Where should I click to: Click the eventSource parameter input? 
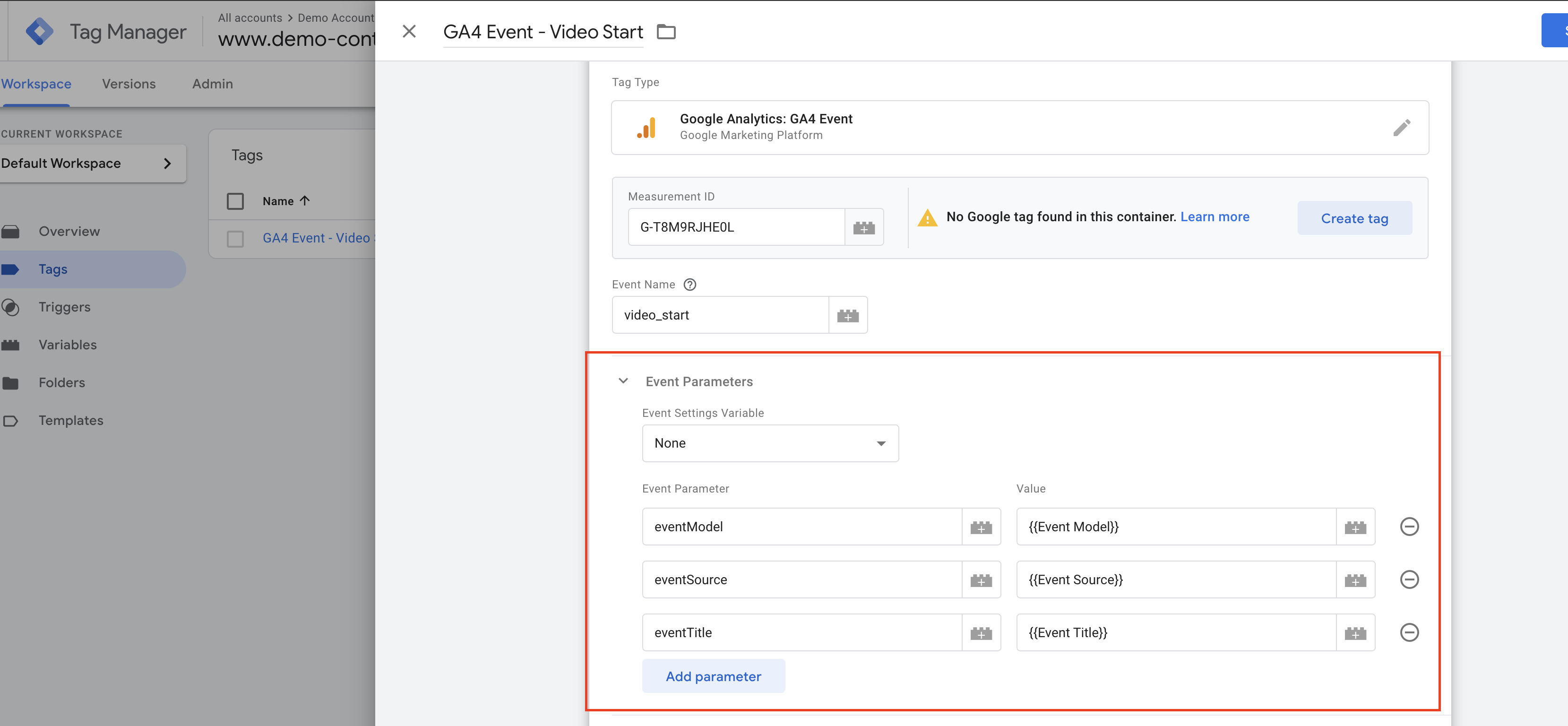tap(801, 580)
